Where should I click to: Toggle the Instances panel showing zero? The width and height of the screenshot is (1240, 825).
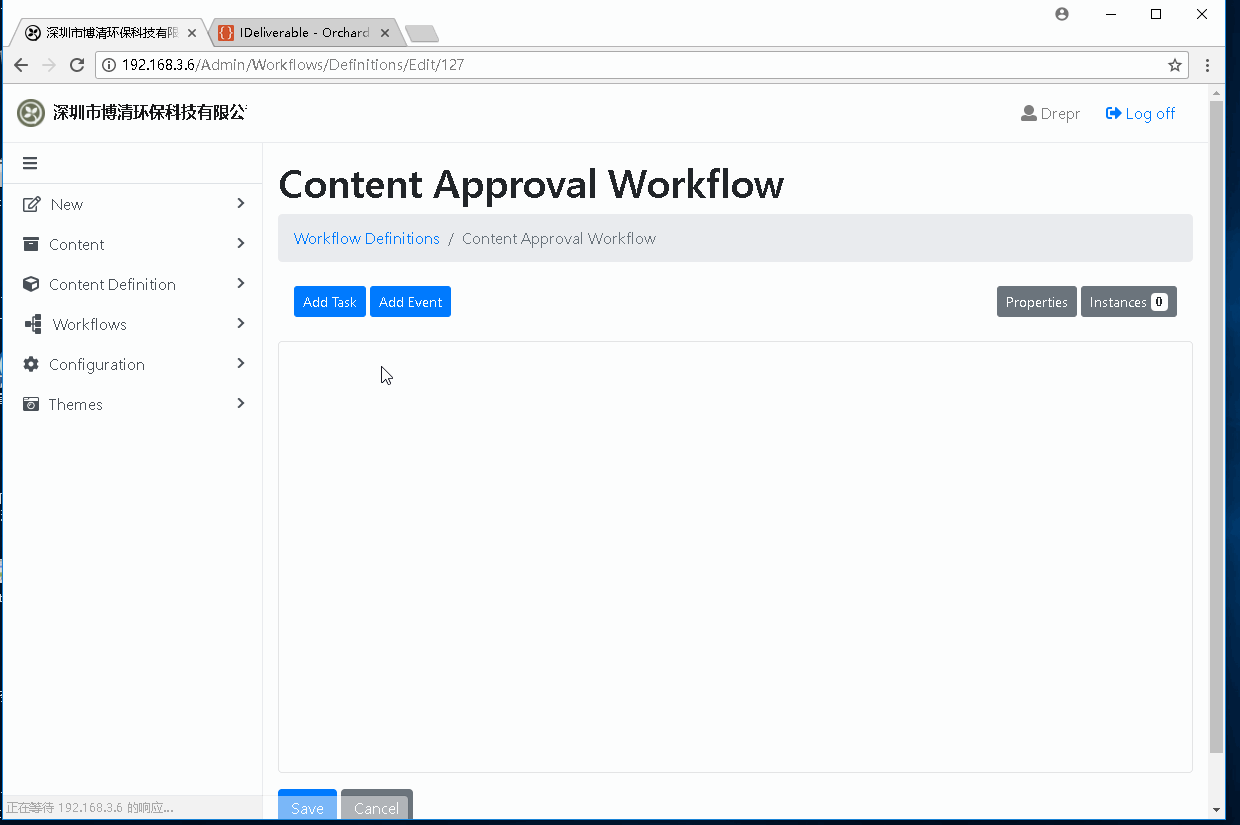tap(1128, 301)
